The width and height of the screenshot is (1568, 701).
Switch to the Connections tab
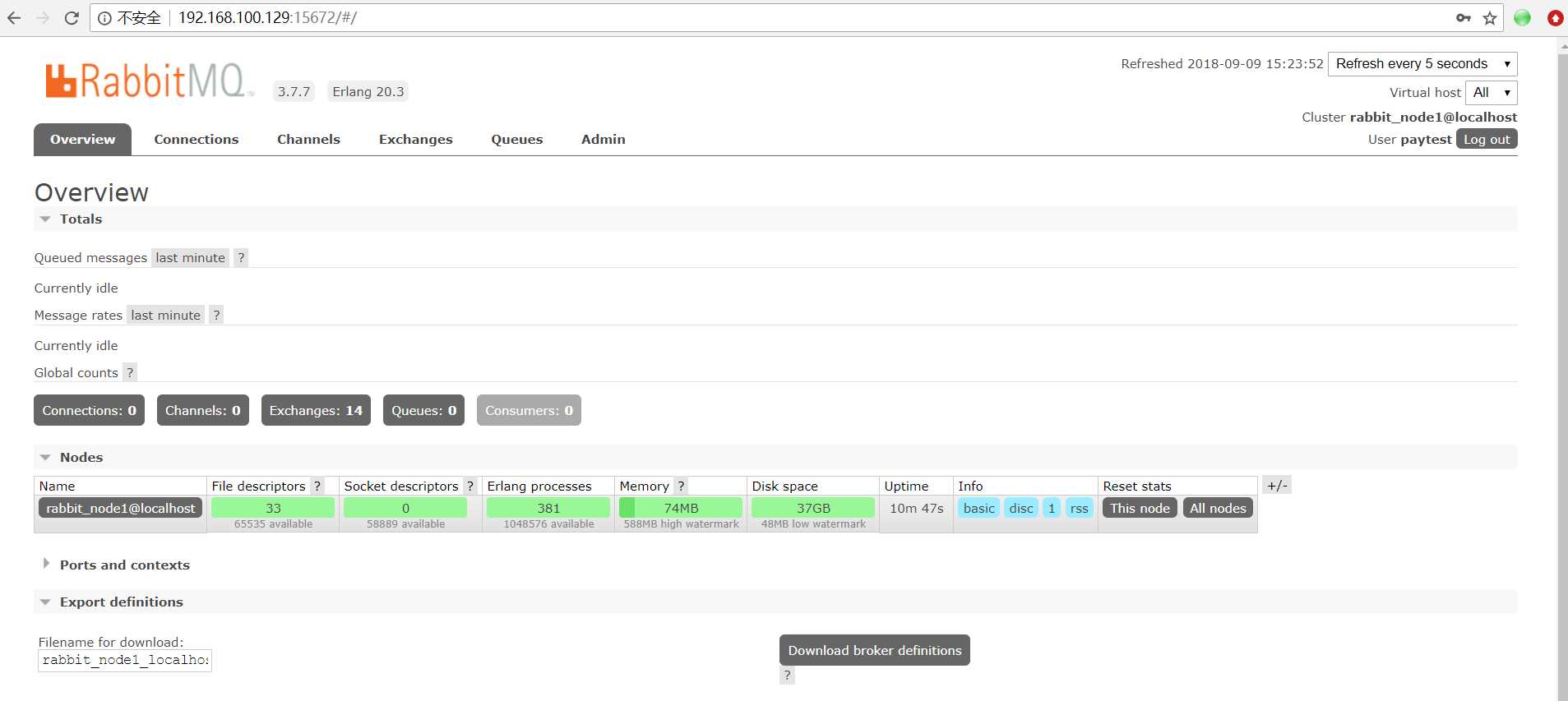click(x=197, y=140)
